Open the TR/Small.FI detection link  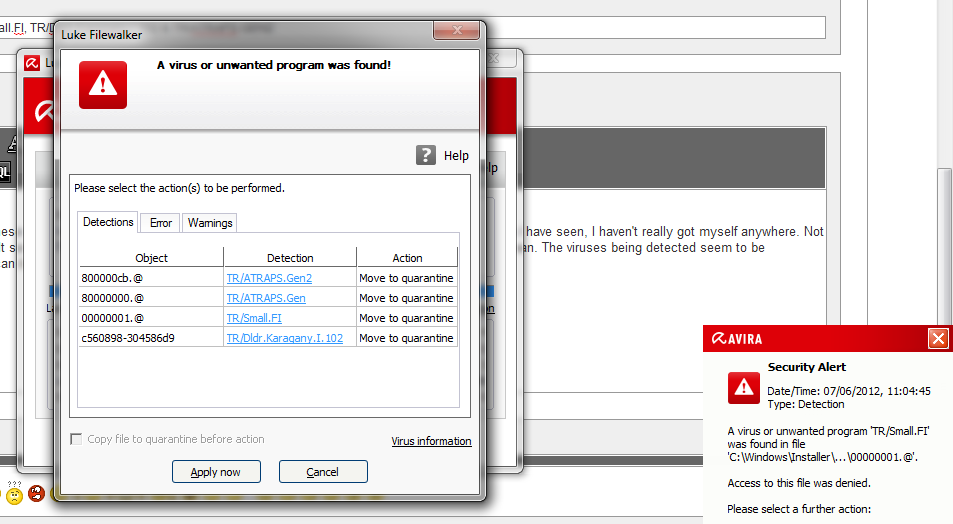coord(254,318)
